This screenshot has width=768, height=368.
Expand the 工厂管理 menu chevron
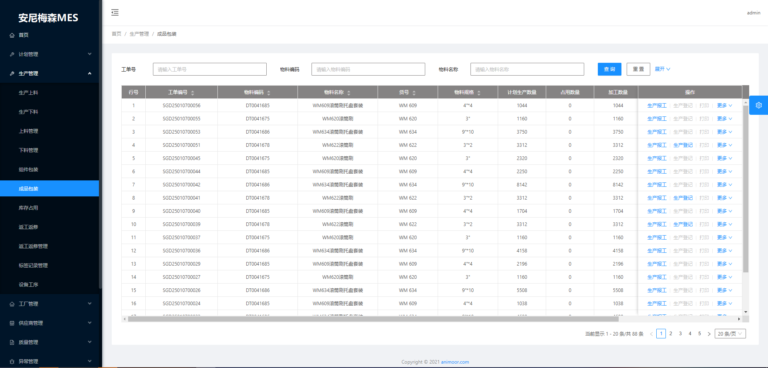[x=90, y=304]
